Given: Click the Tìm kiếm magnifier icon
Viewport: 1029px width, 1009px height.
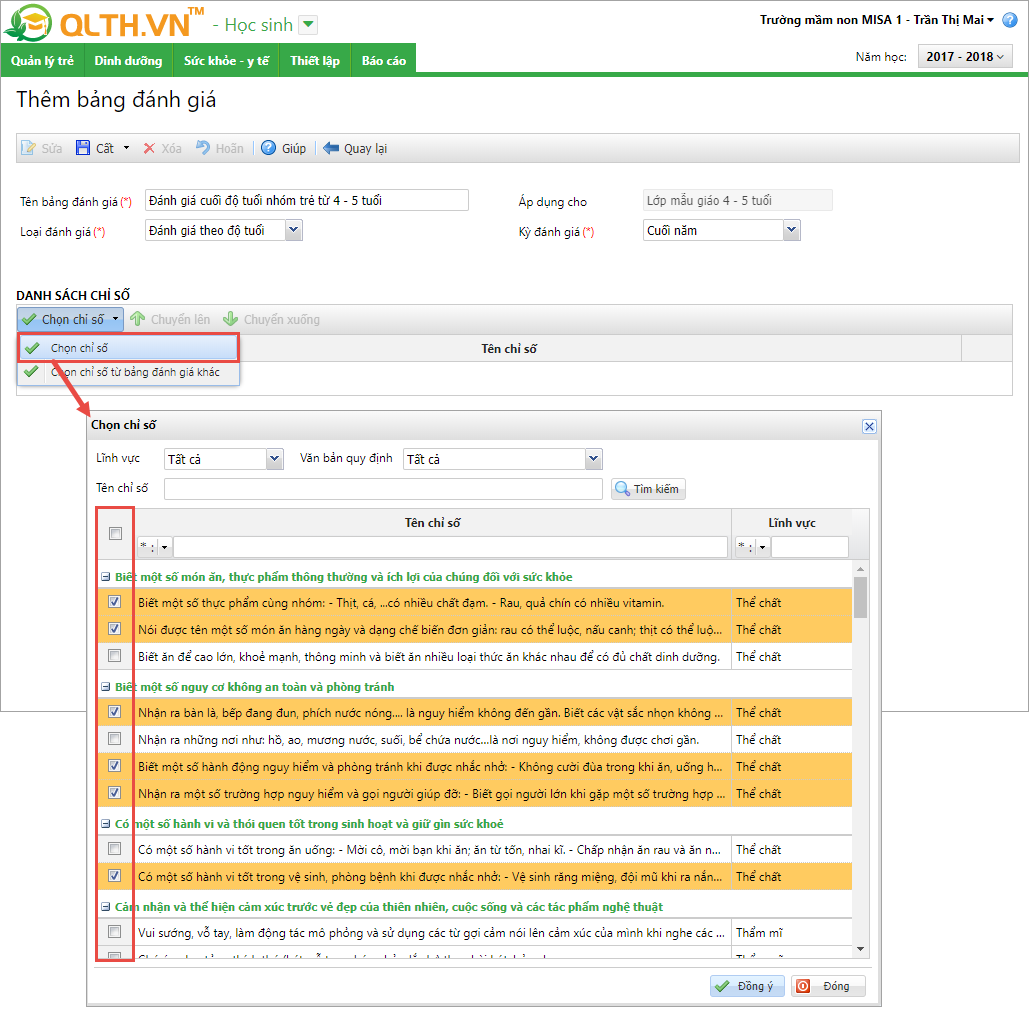Looking at the screenshot, I should [x=622, y=489].
